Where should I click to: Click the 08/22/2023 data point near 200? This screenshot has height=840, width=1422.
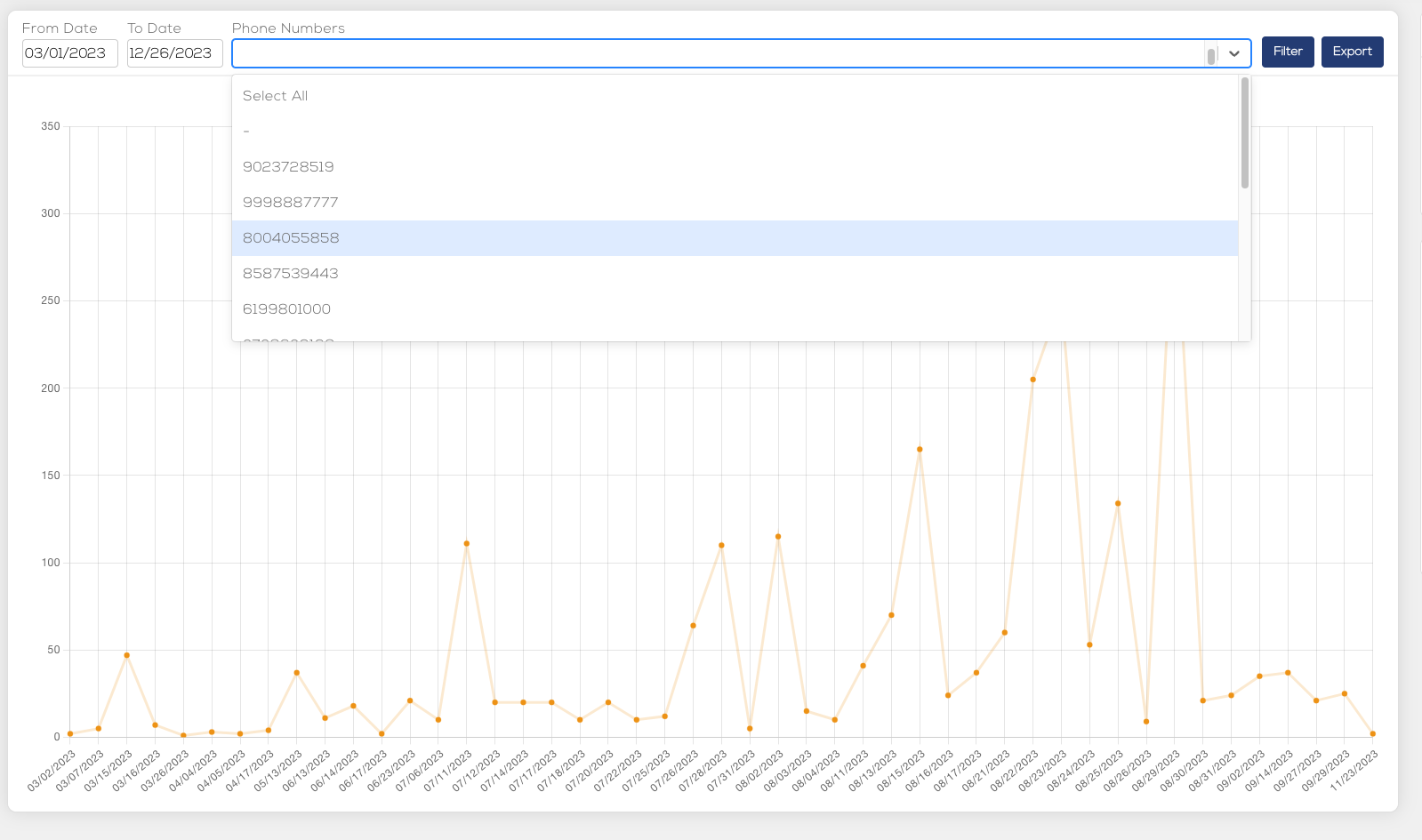click(x=1032, y=380)
